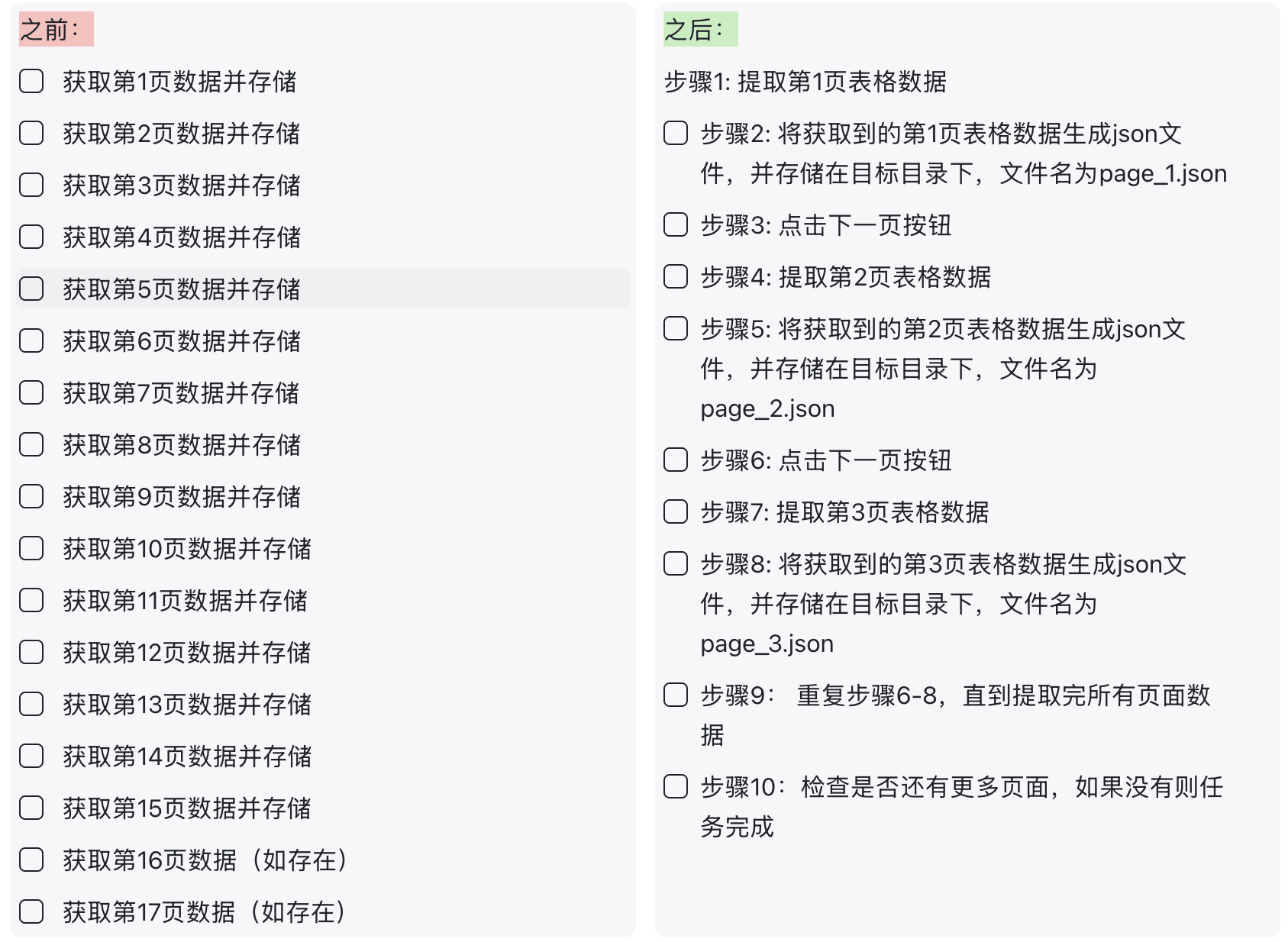Mark 获取第8页数据并存储 as done
The height and width of the screenshot is (942, 1288).
[31, 444]
